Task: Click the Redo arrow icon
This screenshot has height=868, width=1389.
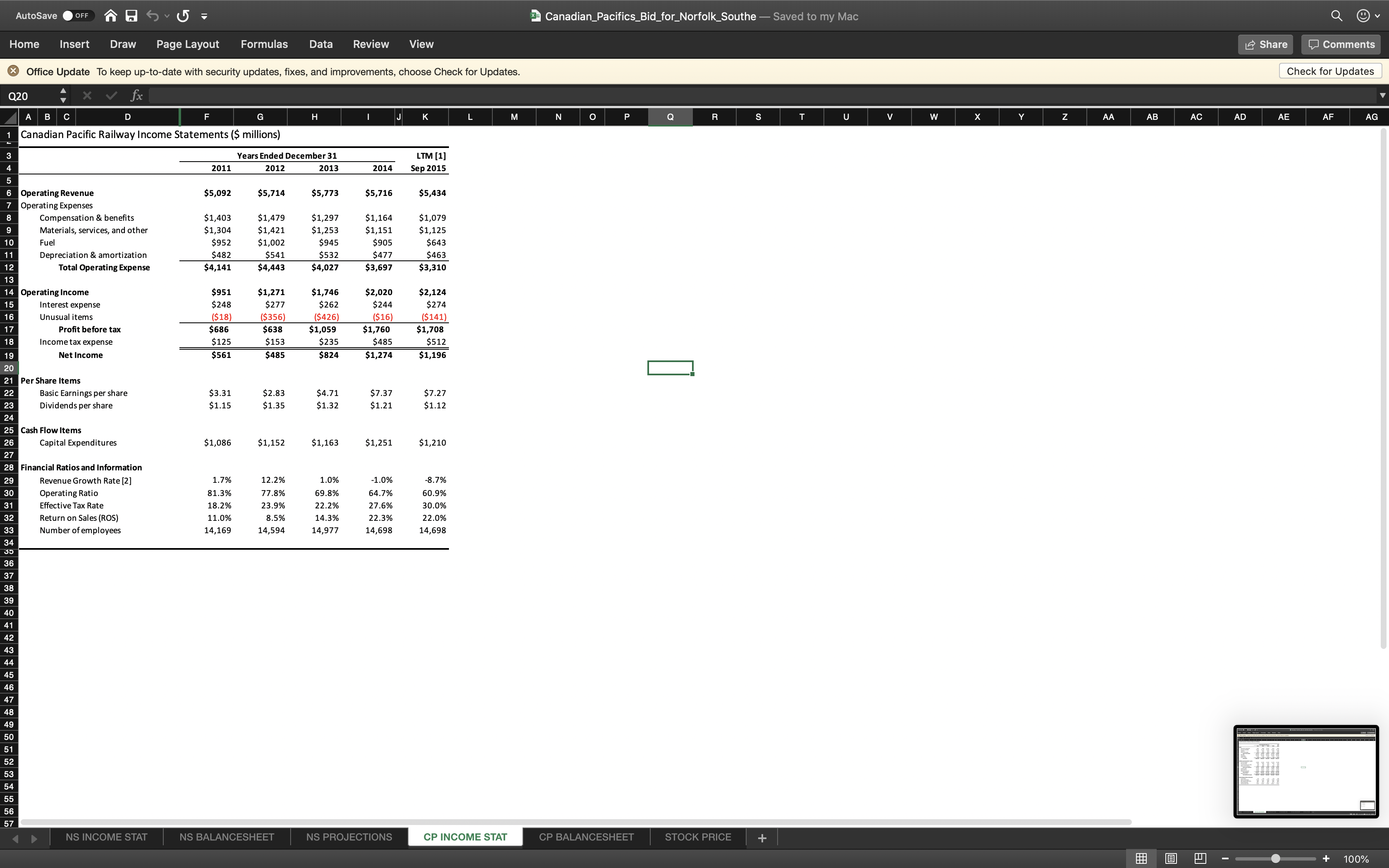Action: 183,16
